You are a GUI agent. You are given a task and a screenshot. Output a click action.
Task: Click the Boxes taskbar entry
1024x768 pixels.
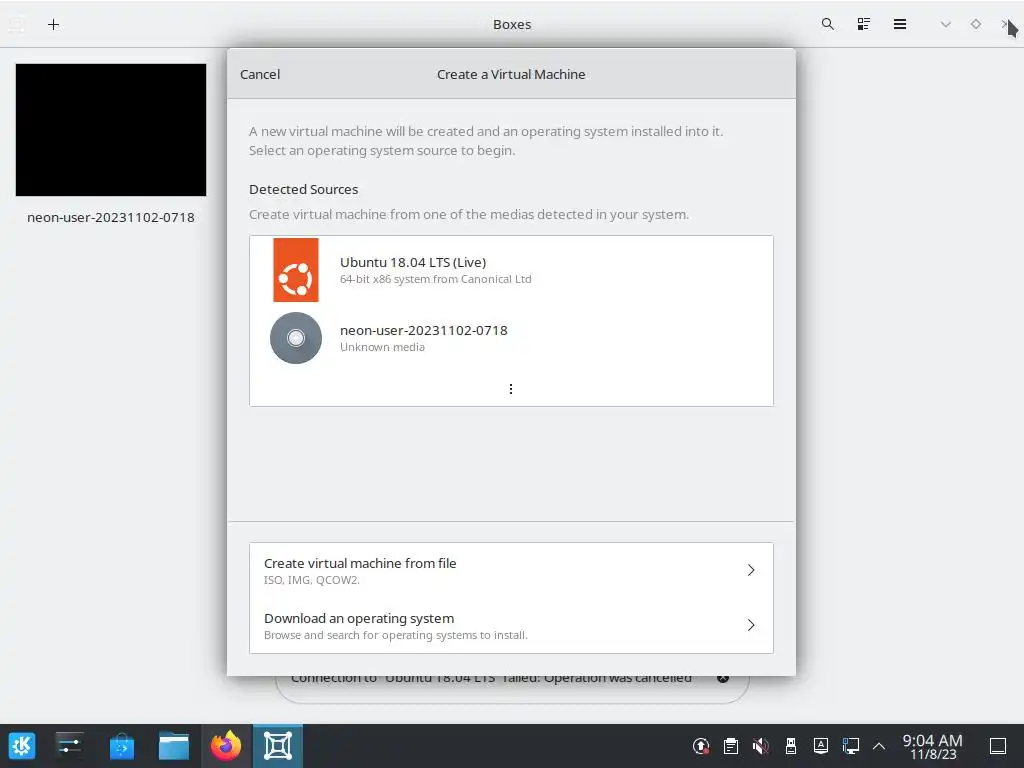point(278,746)
